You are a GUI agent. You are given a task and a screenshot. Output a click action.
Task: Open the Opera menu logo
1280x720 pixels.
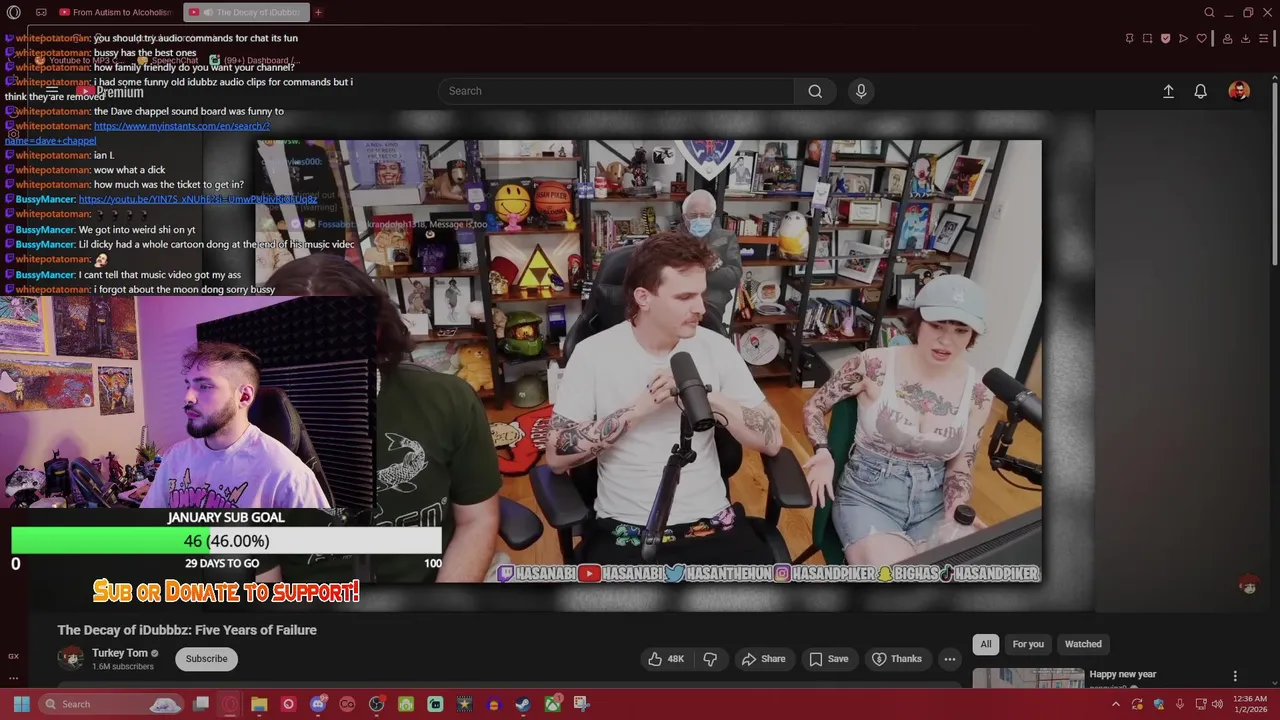[x=13, y=12]
